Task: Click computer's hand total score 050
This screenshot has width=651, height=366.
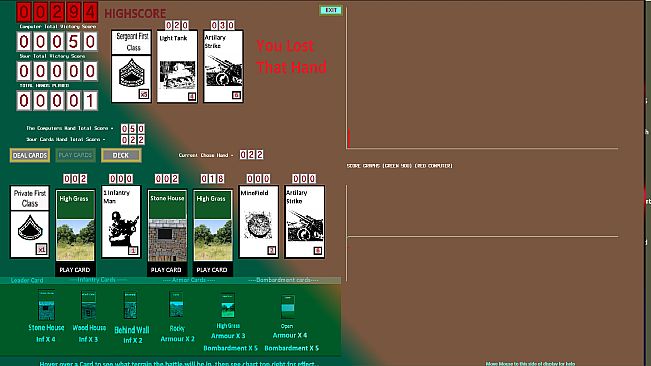Action: 133,129
